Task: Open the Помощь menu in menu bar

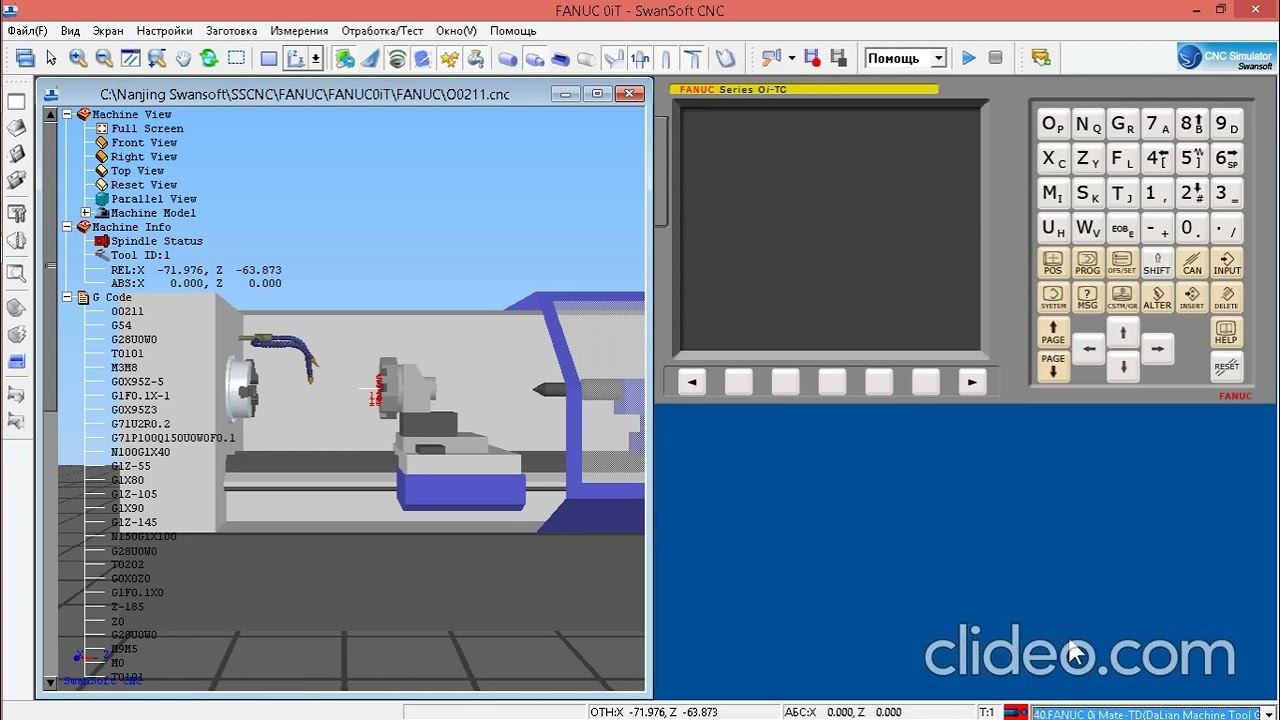Action: click(x=513, y=31)
